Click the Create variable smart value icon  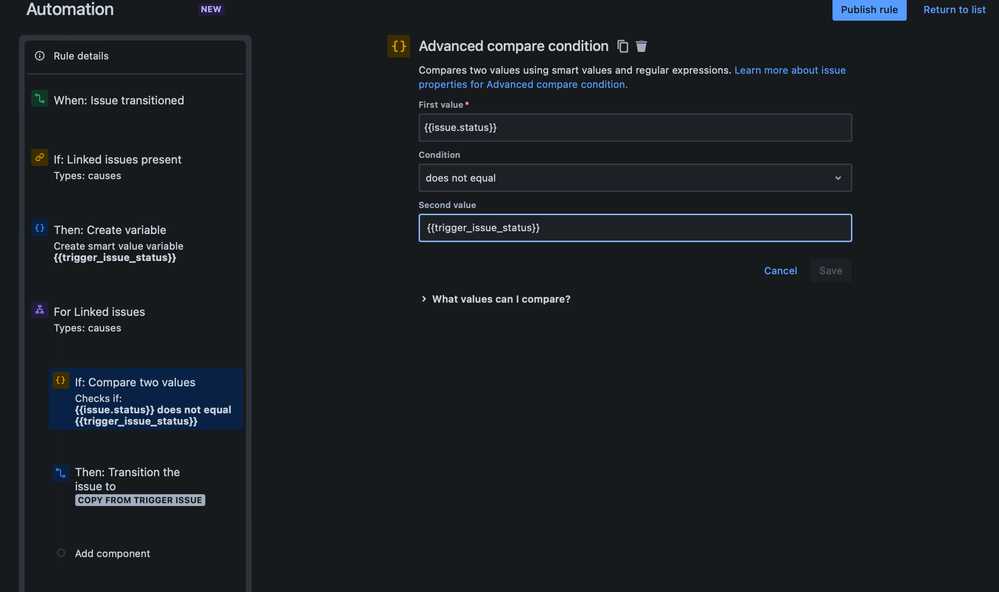click(40, 229)
